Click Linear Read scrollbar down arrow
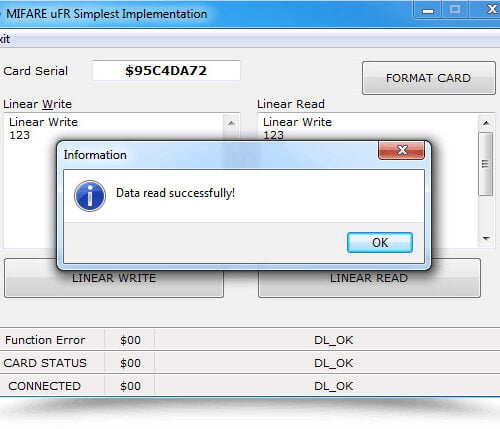Screen dimensions: 500x429 tap(486, 238)
